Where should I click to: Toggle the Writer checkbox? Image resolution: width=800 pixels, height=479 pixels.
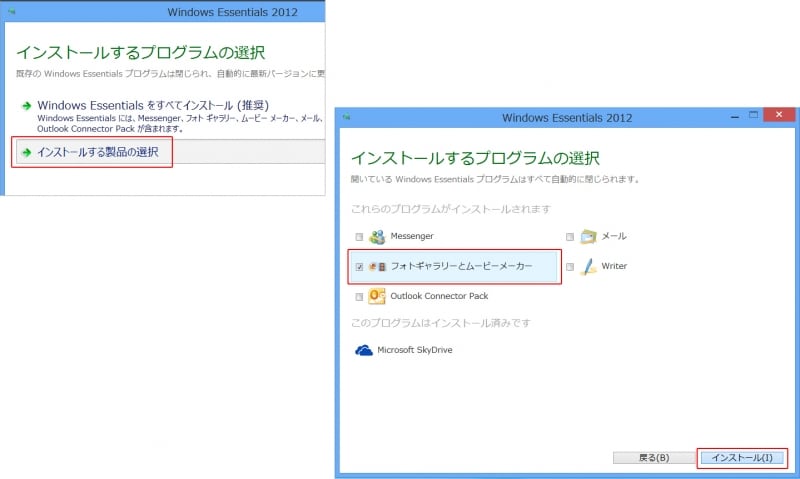(x=570, y=267)
